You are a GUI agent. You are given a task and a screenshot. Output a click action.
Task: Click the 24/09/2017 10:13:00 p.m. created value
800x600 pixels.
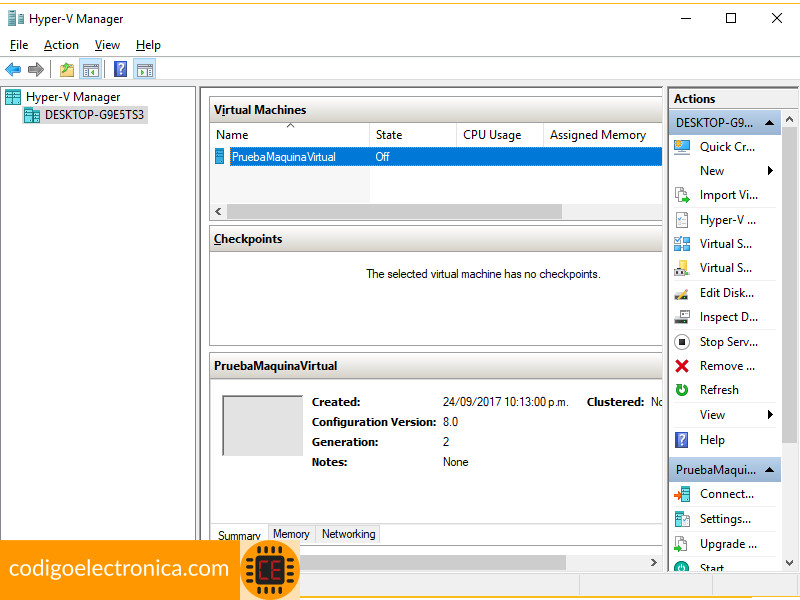coord(505,402)
